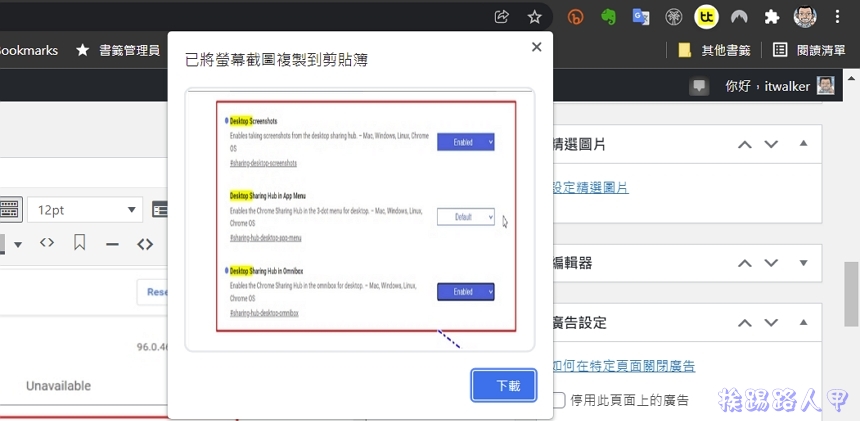
Task: Click the share page icon in address bar
Action: [502, 17]
